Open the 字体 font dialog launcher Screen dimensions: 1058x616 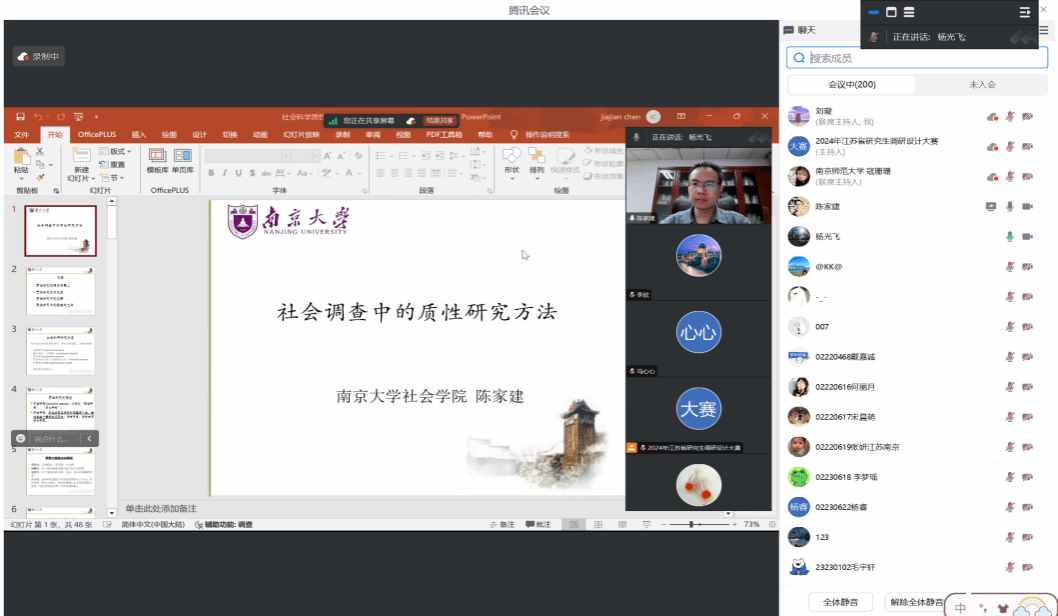(364, 191)
